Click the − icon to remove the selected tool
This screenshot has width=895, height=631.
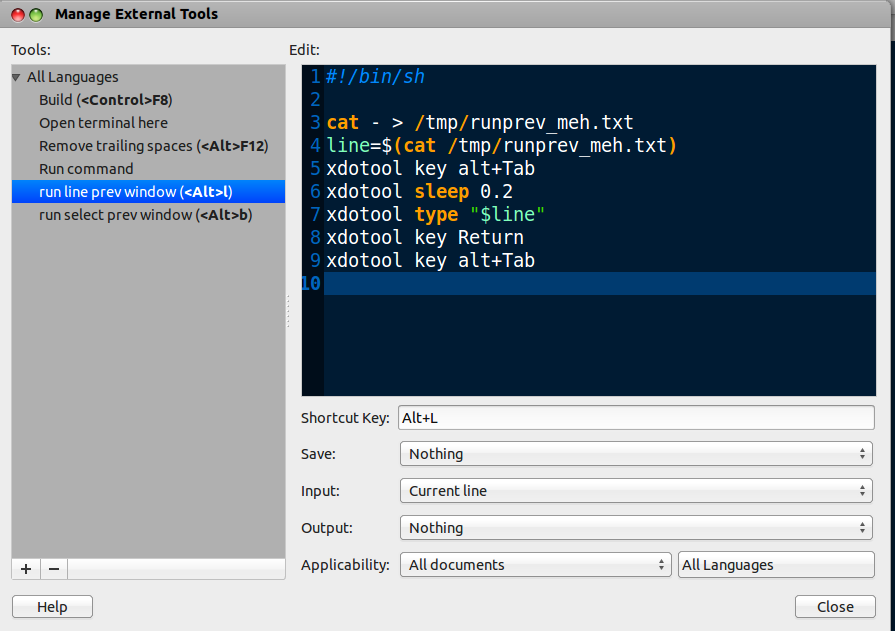tap(53, 569)
